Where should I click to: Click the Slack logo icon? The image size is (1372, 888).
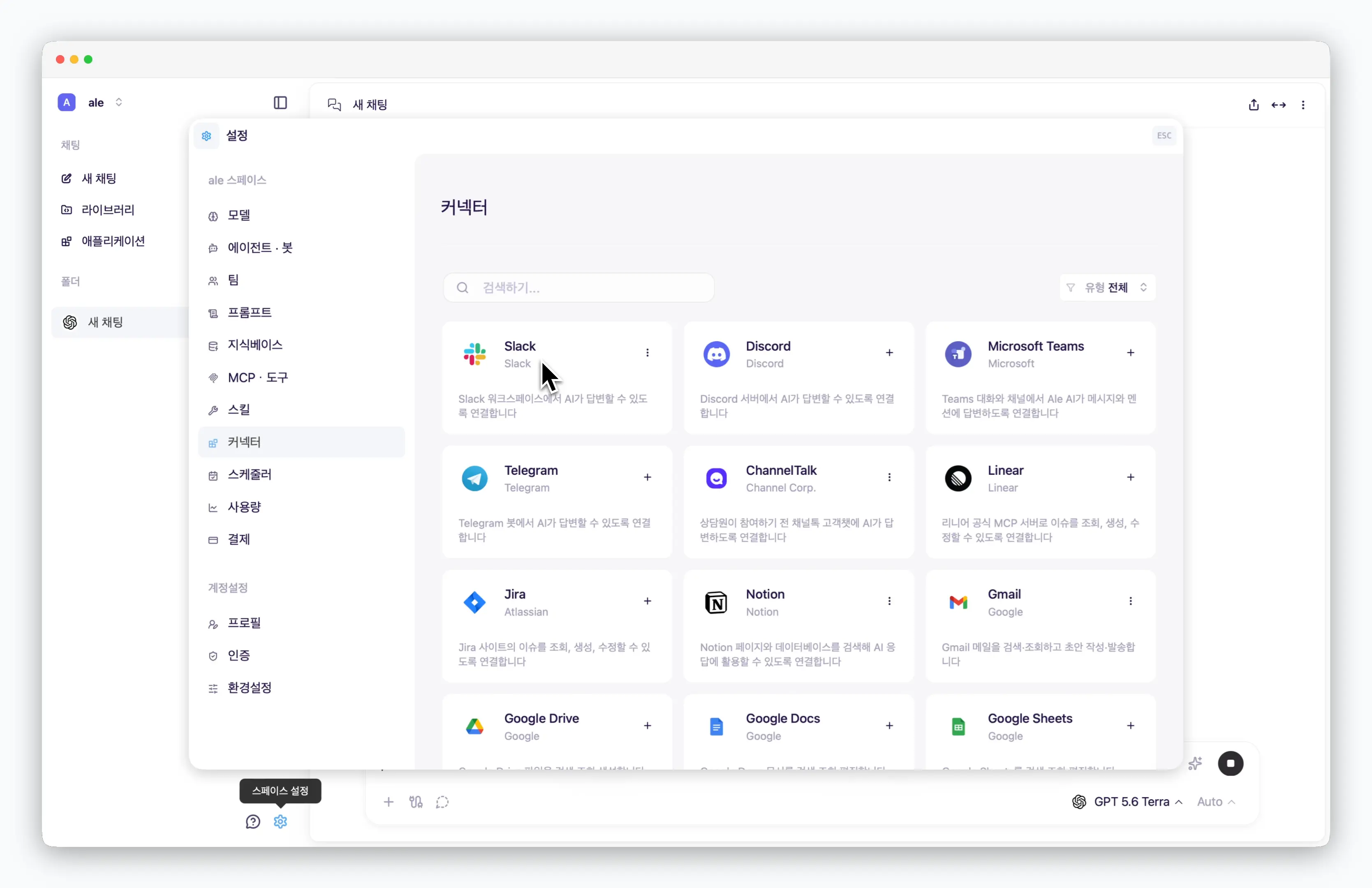point(474,354)
